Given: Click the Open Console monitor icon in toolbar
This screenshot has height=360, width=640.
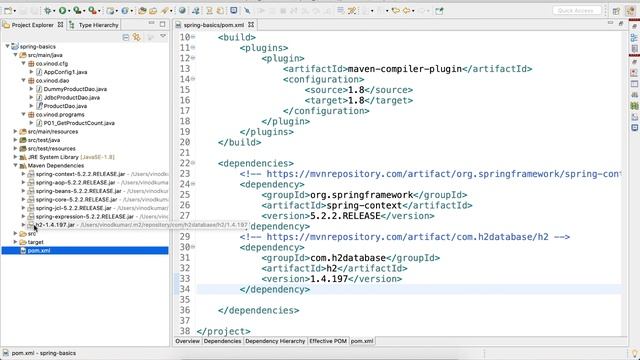Looking at the screenshot, I should point(233,11).
